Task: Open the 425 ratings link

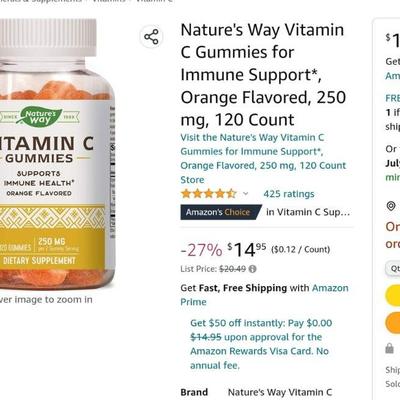Action: click(x=289, y=194)
